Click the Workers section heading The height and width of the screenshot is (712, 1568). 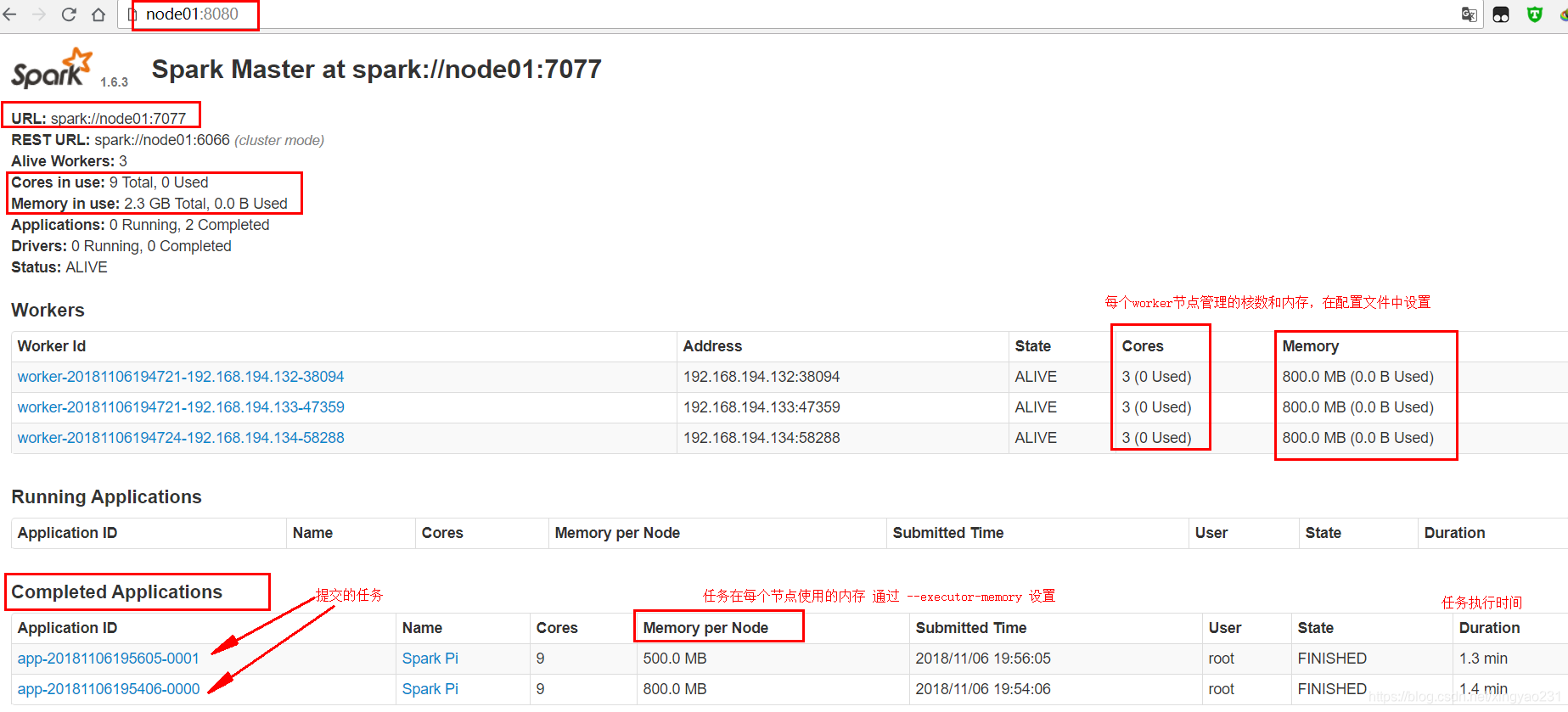(48, 310)
